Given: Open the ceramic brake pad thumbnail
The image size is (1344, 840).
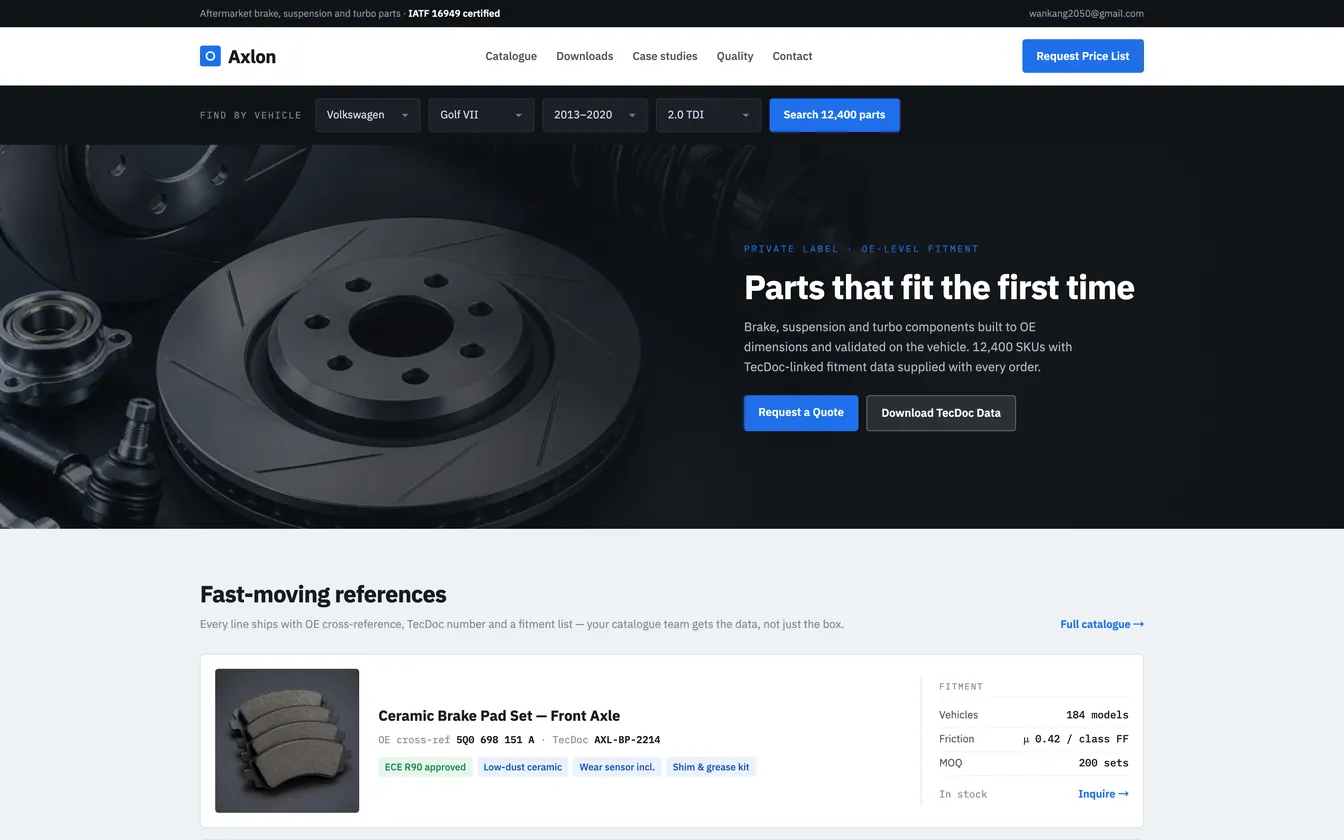Looking at the screenshot, I should tap(287, 741).
